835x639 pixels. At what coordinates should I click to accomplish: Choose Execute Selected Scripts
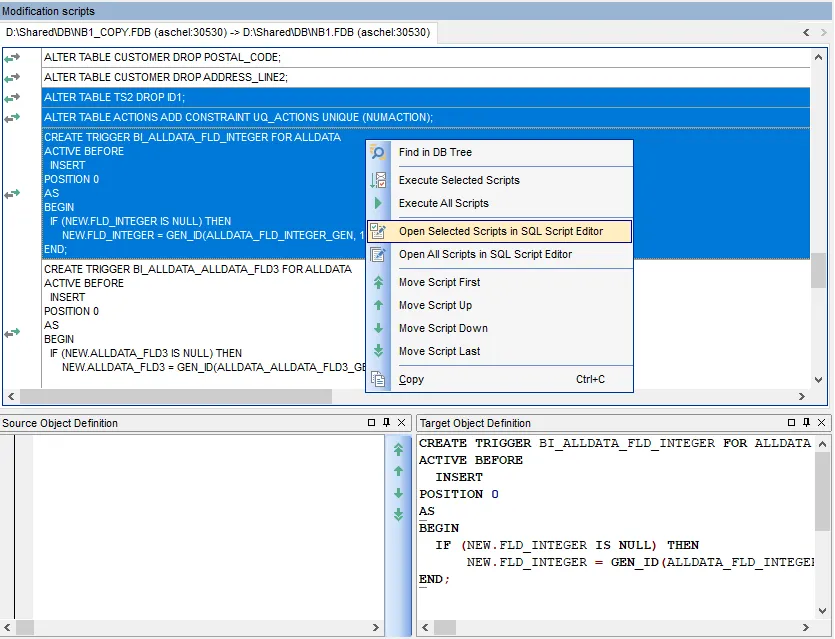500,181
